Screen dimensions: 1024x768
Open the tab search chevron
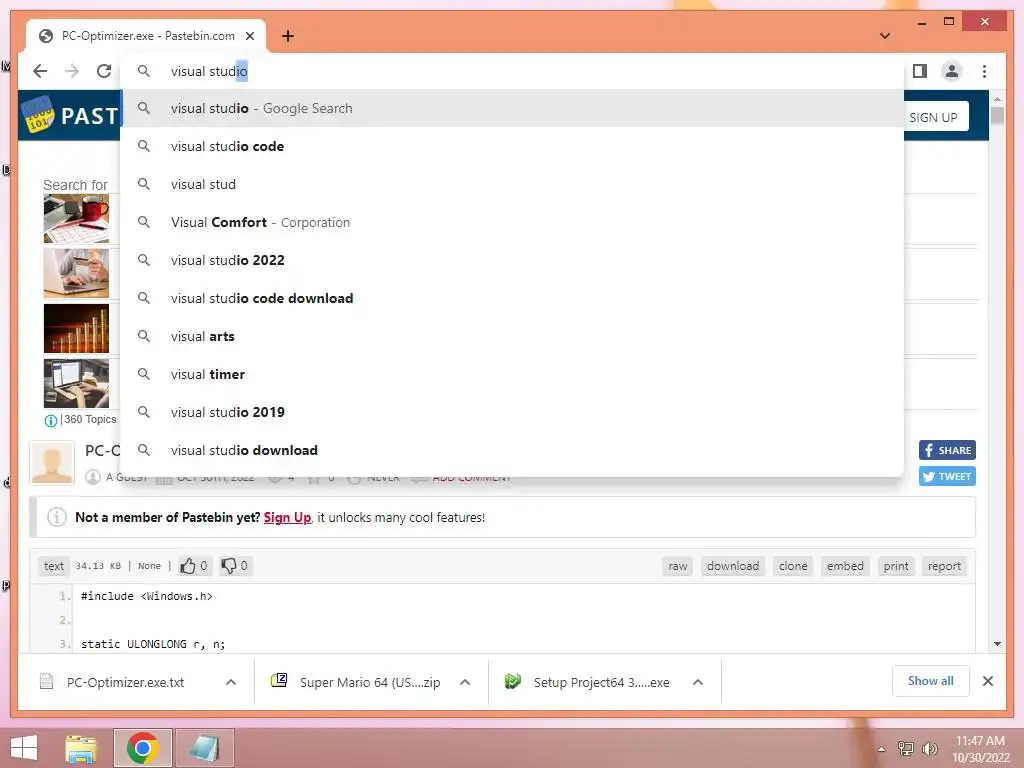point(885,36)
